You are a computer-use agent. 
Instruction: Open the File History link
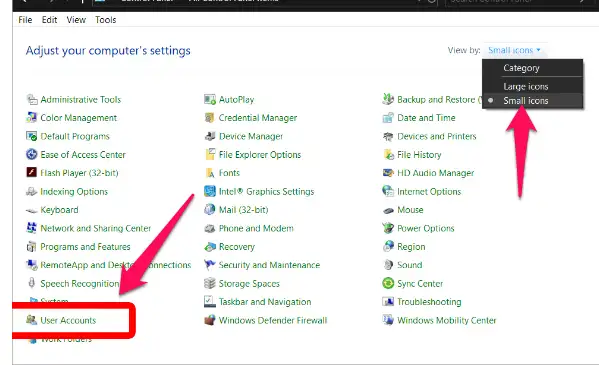pyautogui.click(x=419, y=154)
